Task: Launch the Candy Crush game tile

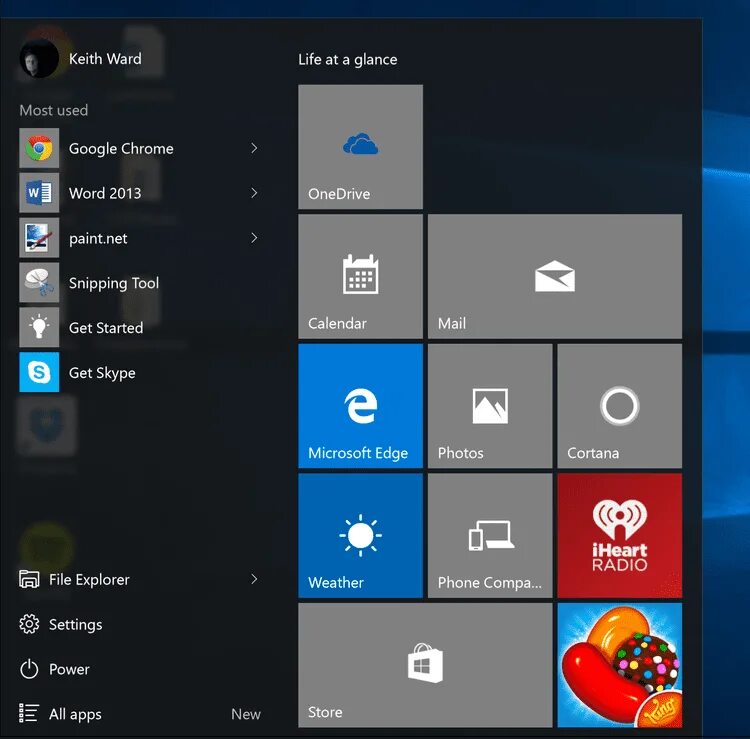Action: (x=619, y=665)
